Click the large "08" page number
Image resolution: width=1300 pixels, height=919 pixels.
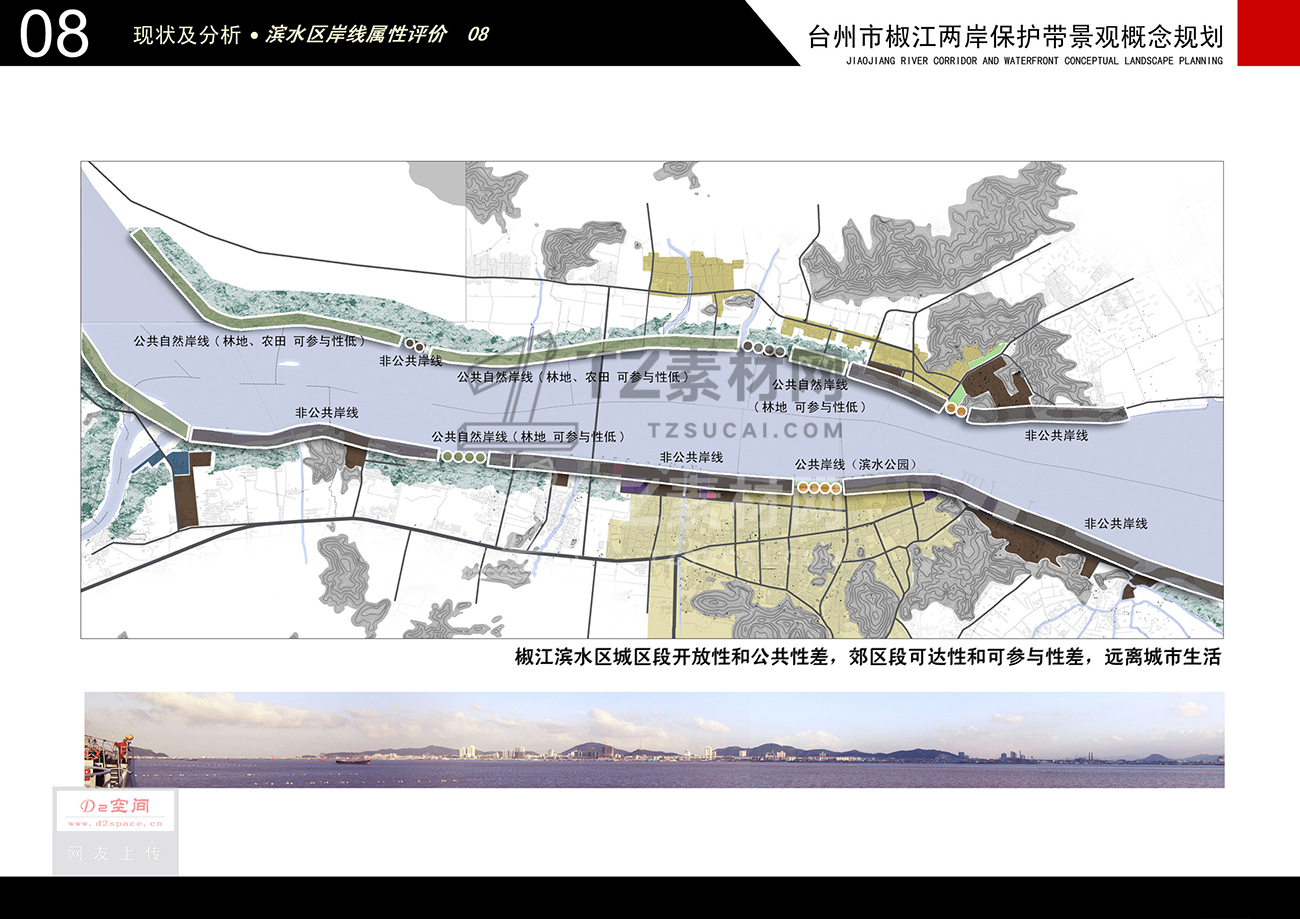coord(54,35)
